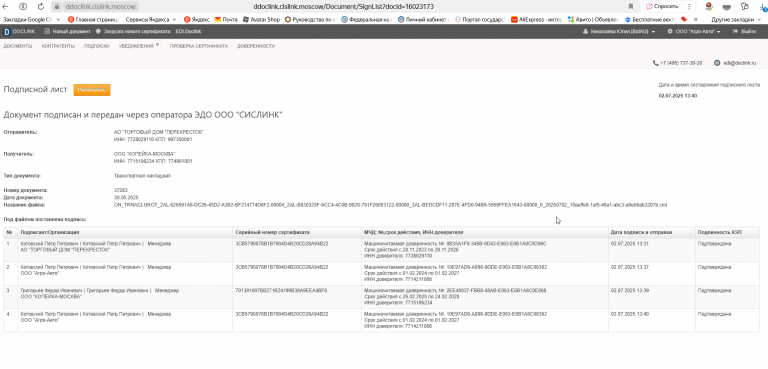Open the Спросить assistant button

[662, 6]
